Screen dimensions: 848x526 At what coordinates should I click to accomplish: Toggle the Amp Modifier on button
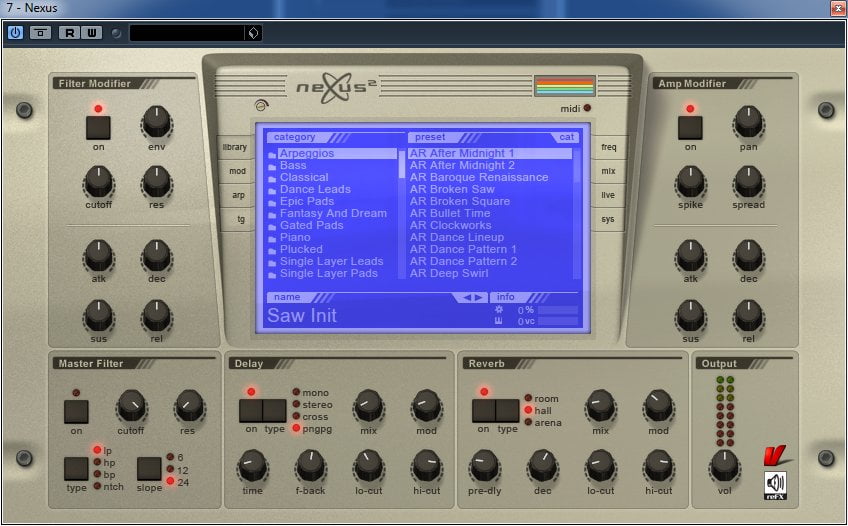pos(691,128)
